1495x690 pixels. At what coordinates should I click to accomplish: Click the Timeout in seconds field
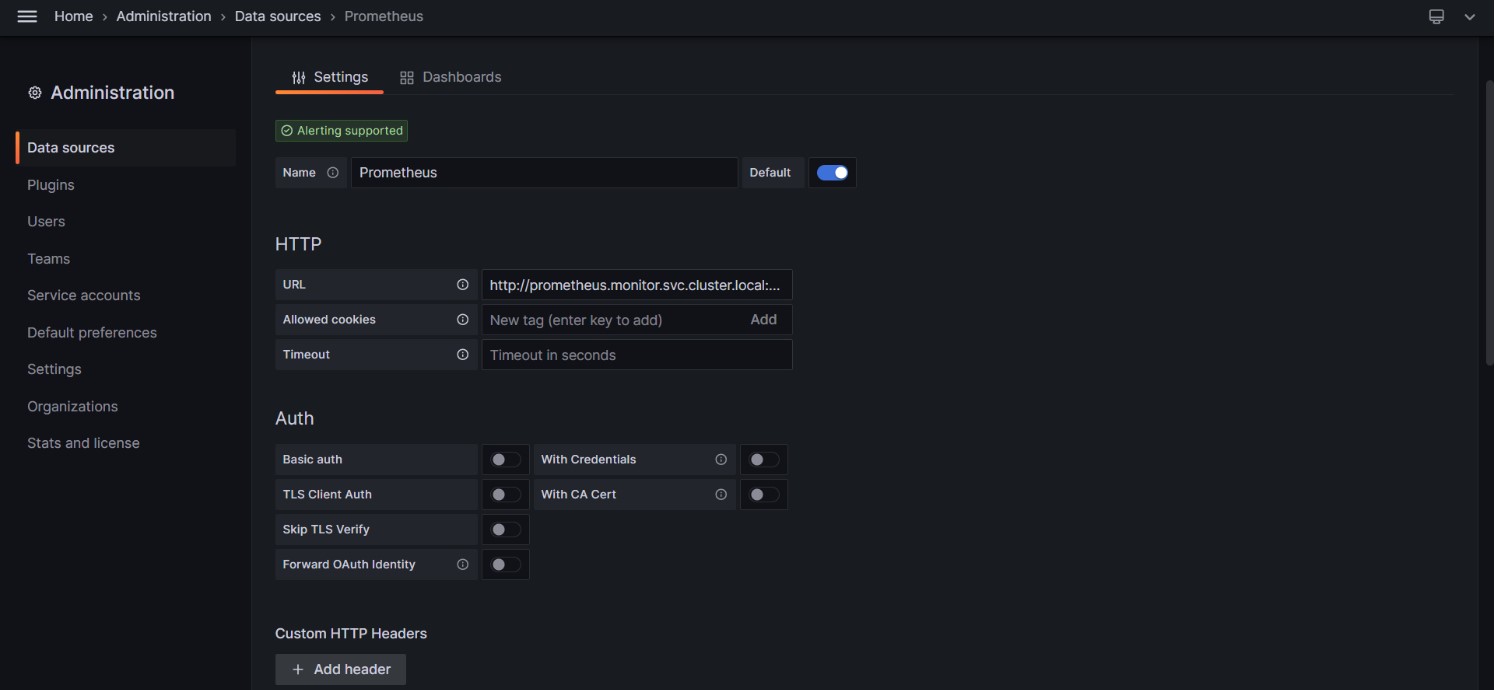coord(637,354)
